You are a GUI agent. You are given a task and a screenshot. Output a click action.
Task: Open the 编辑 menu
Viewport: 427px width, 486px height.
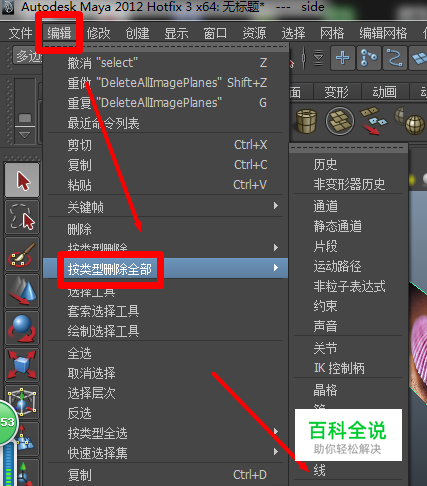tap(59, 33)
